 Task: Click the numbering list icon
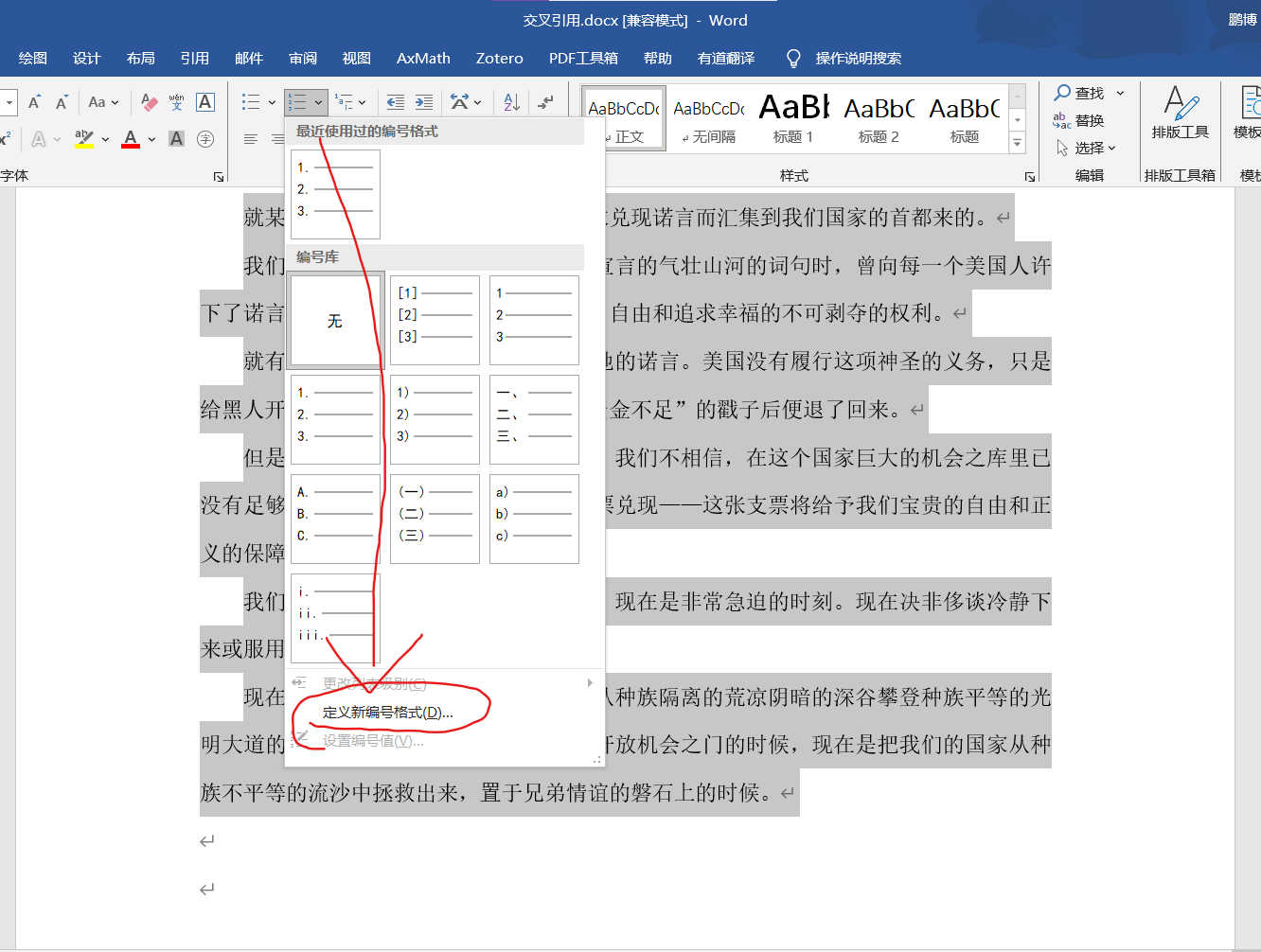pyautogui.click(x=297, y=102)
